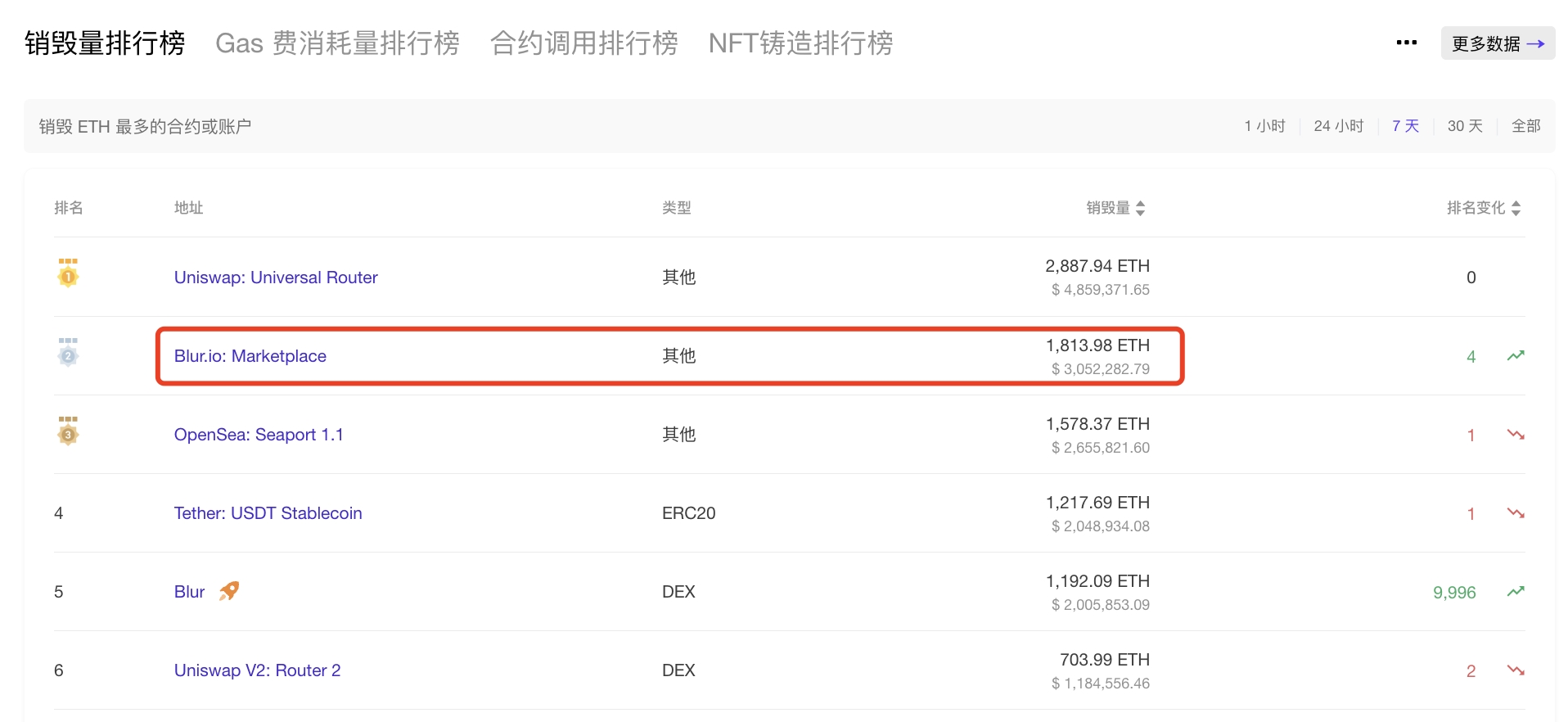
Task: Select the 1 小时 time range
Action: click(1264, 126)
